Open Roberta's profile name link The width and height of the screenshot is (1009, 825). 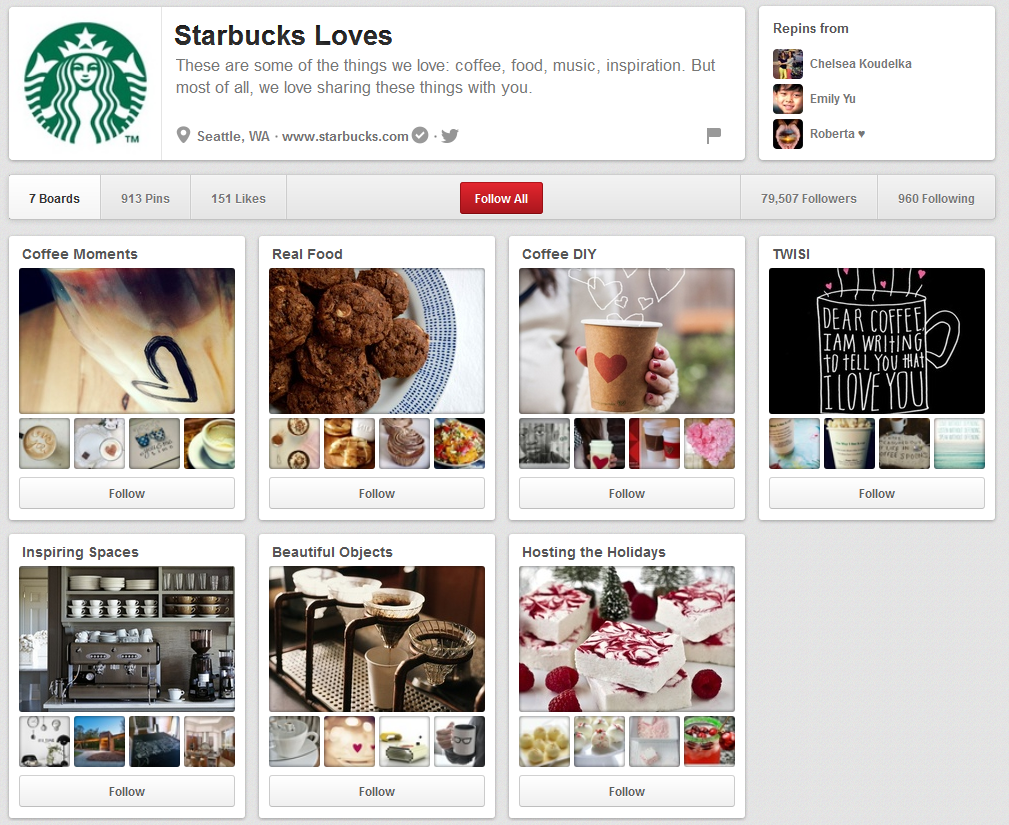[837, 134]
